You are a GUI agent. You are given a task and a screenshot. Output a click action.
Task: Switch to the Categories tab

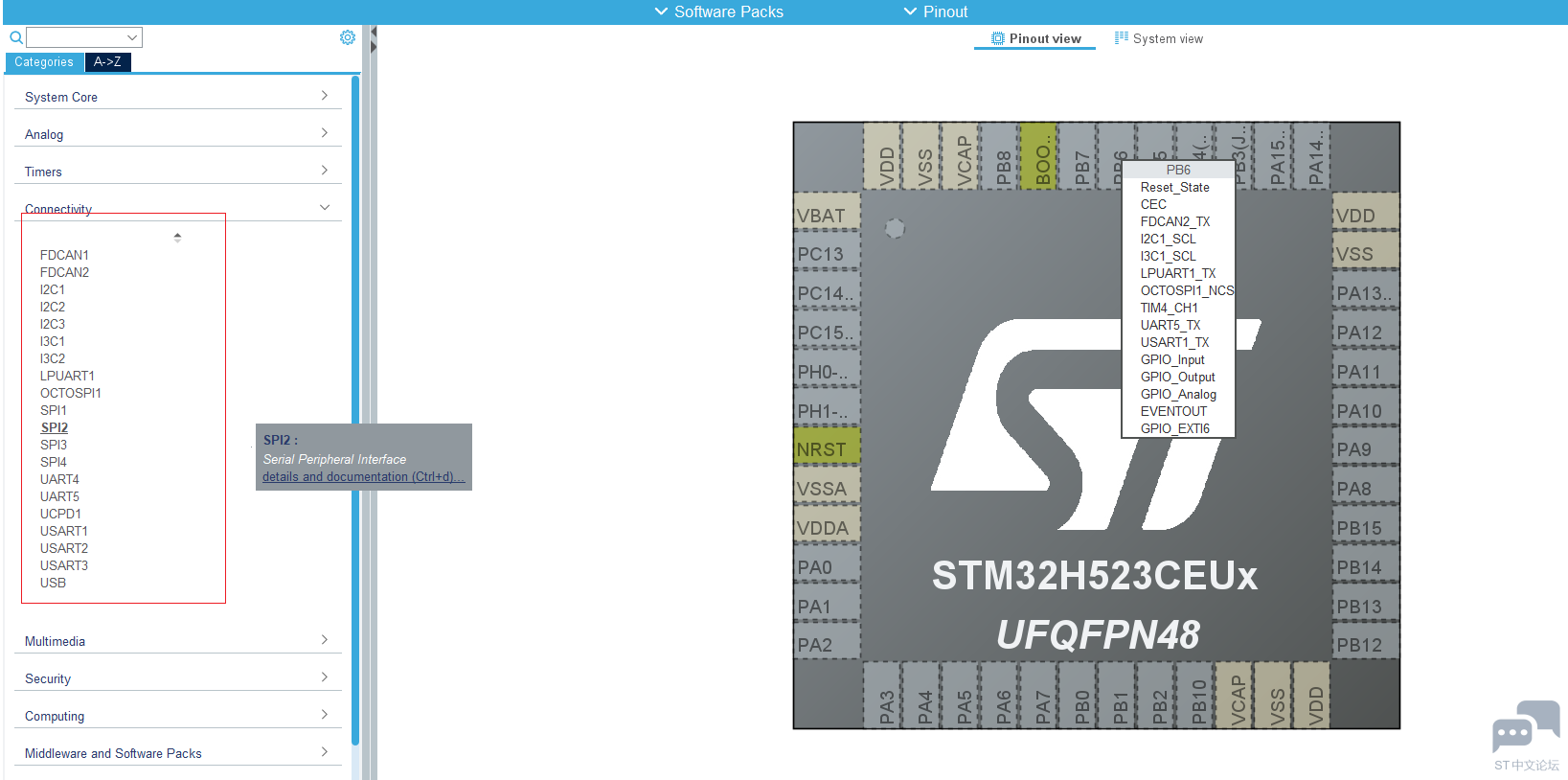point(44,61)
